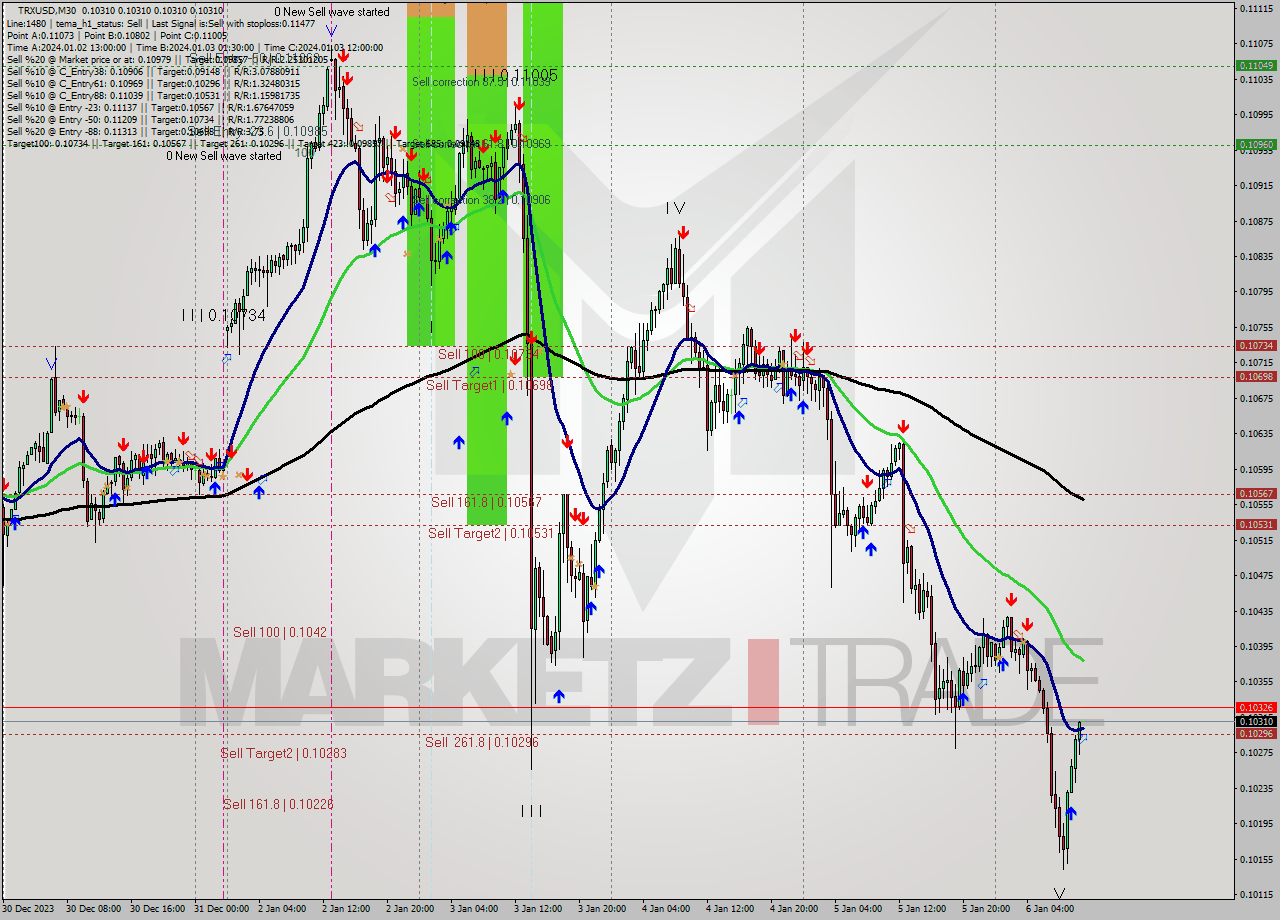Click the '4 Jan 12:00' time axis label
This screenshot has height=920, width=1280.
(x=730, y=909)
